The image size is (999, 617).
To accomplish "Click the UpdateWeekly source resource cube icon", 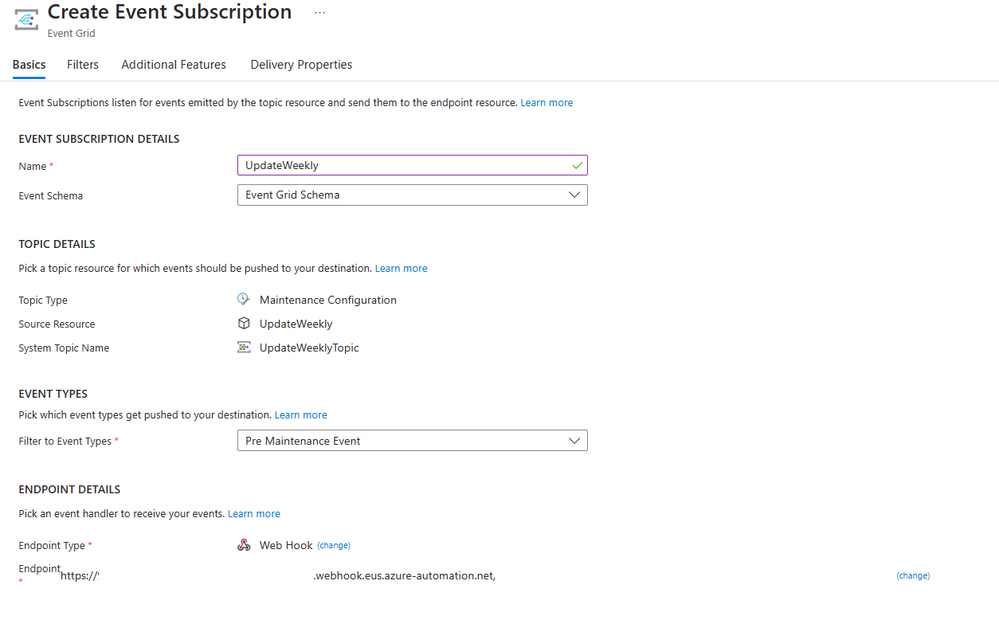I will coord(244,323).
